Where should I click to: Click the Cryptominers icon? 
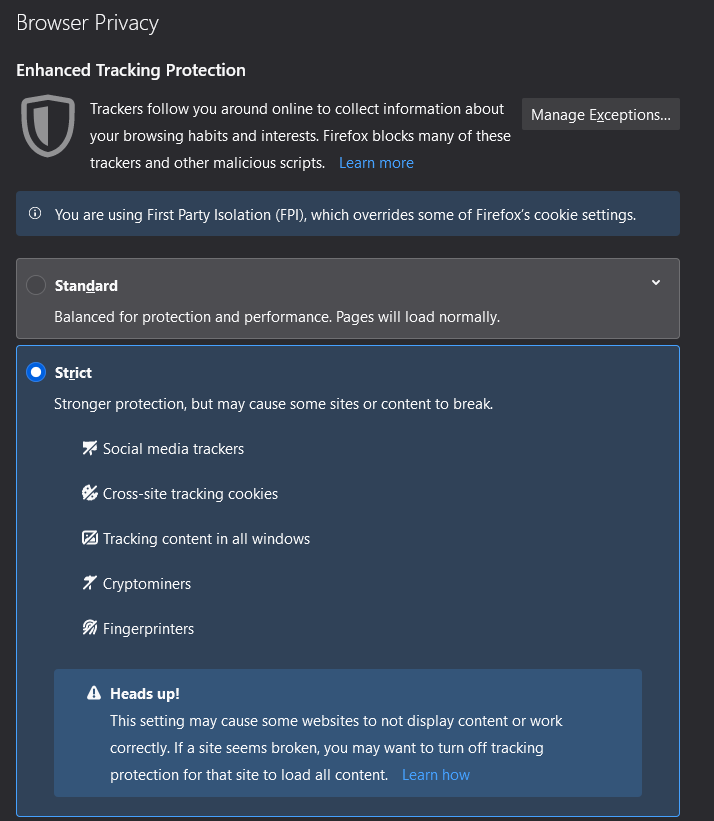click(90, 583)
